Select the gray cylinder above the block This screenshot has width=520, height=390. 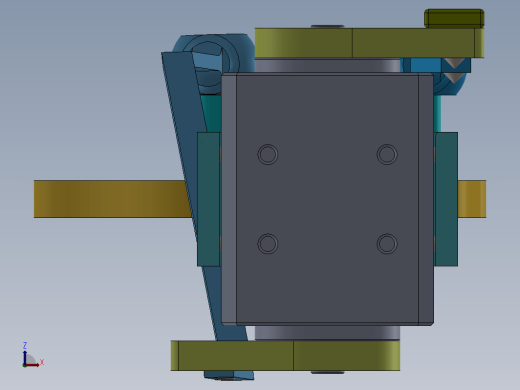(x=327, y=65)
